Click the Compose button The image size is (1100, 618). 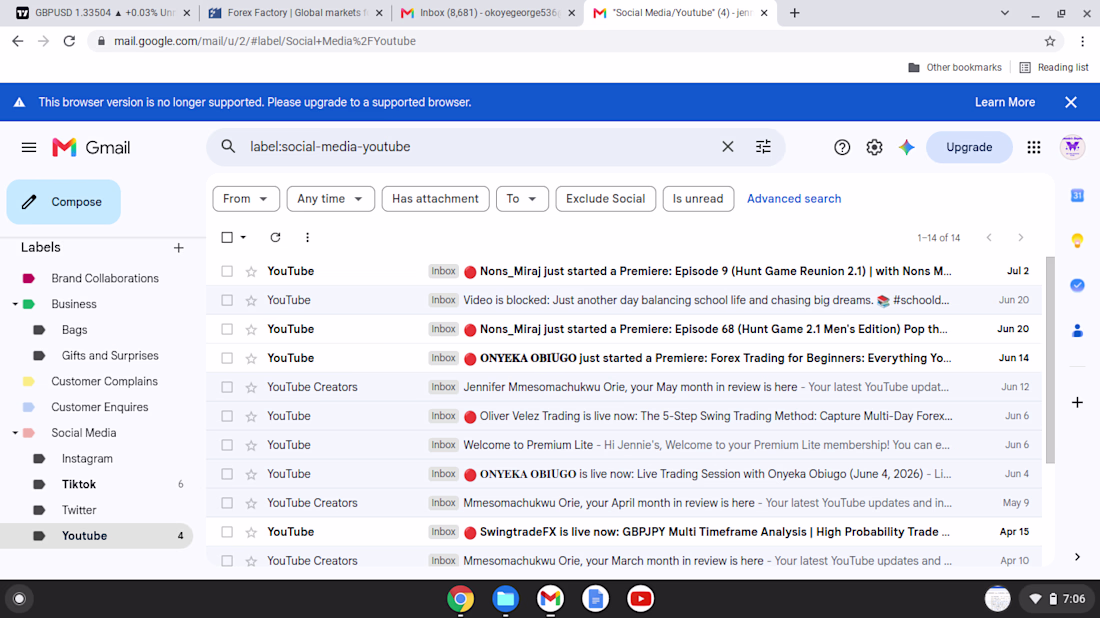64,202
